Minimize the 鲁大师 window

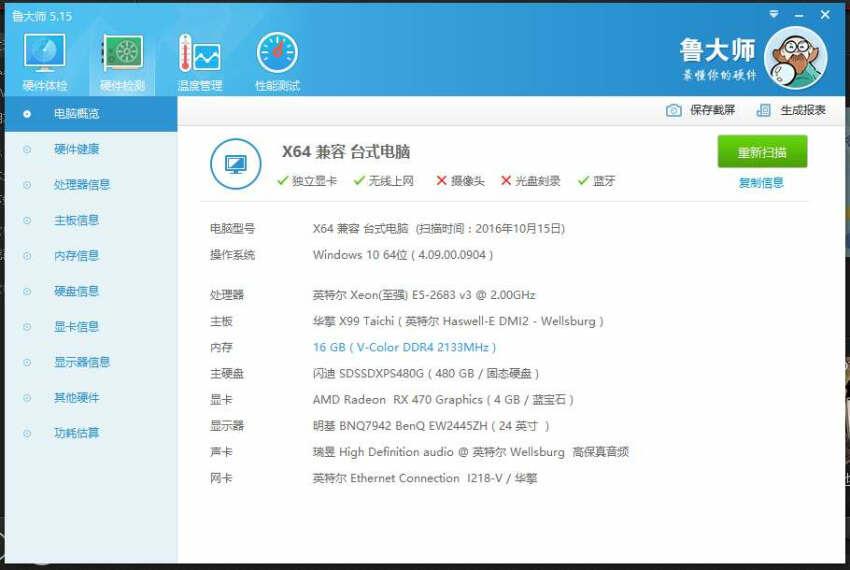pyautogui.click(x=799, y=15)
